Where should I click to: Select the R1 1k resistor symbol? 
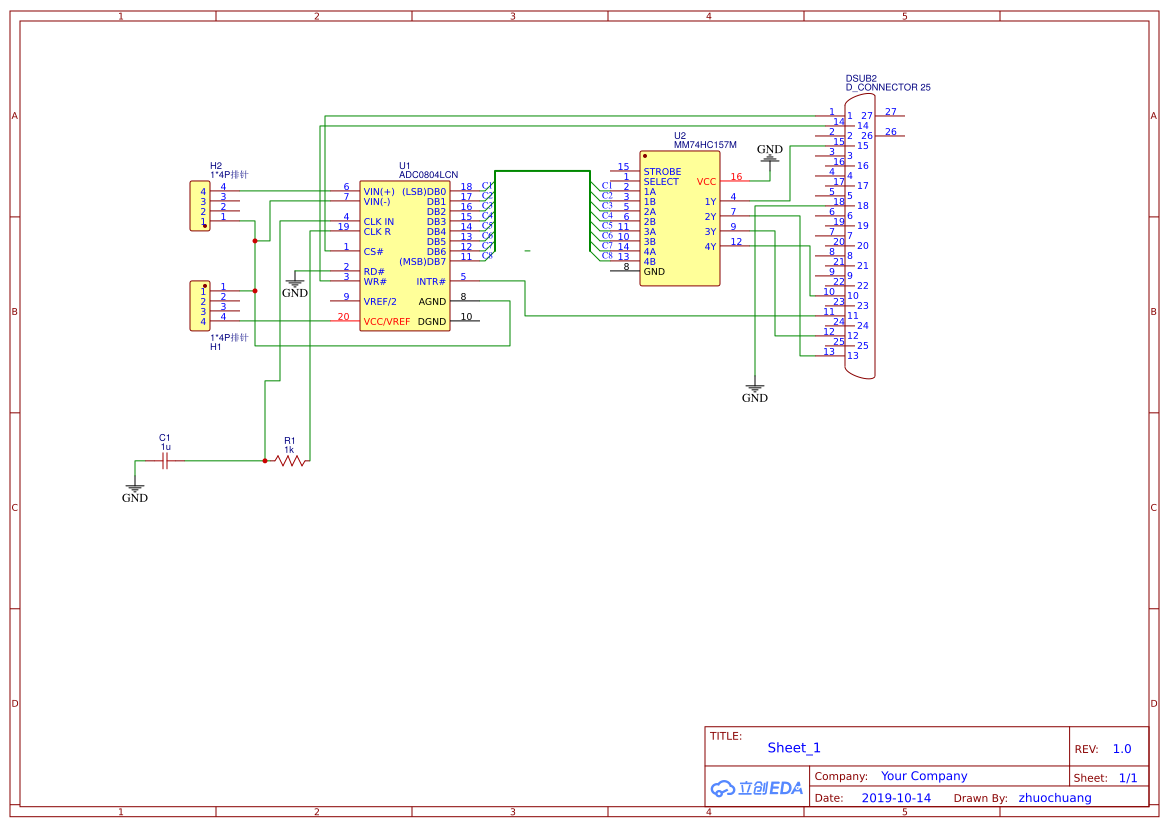(289, 460)
